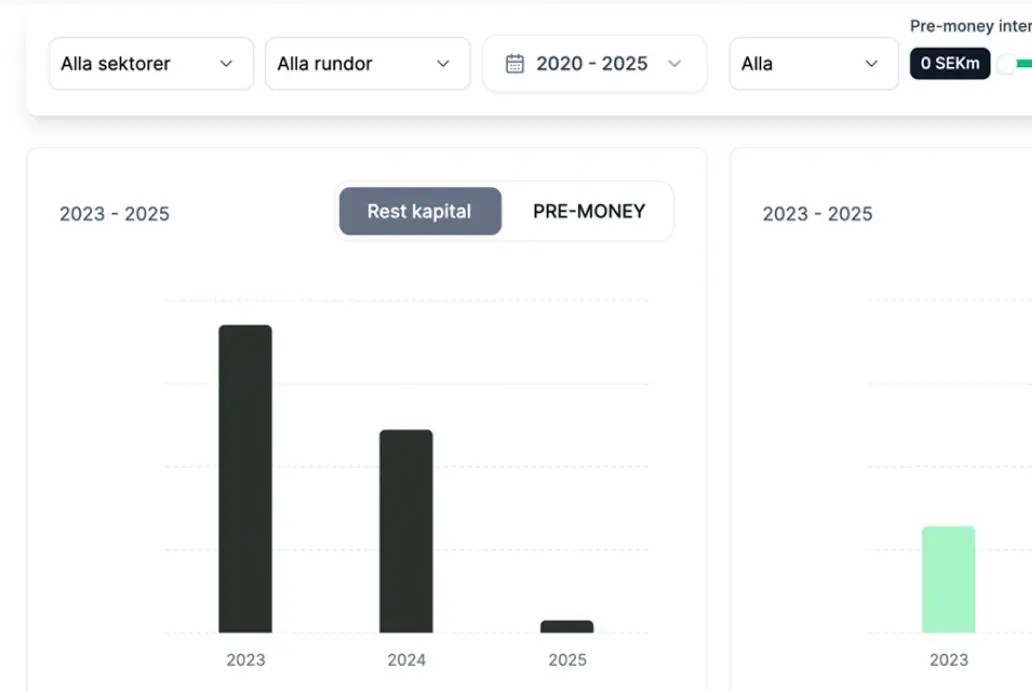Click the 2023 - 2025 heading of left chart
1032x691 pixels.
click(x=115, y=214)
